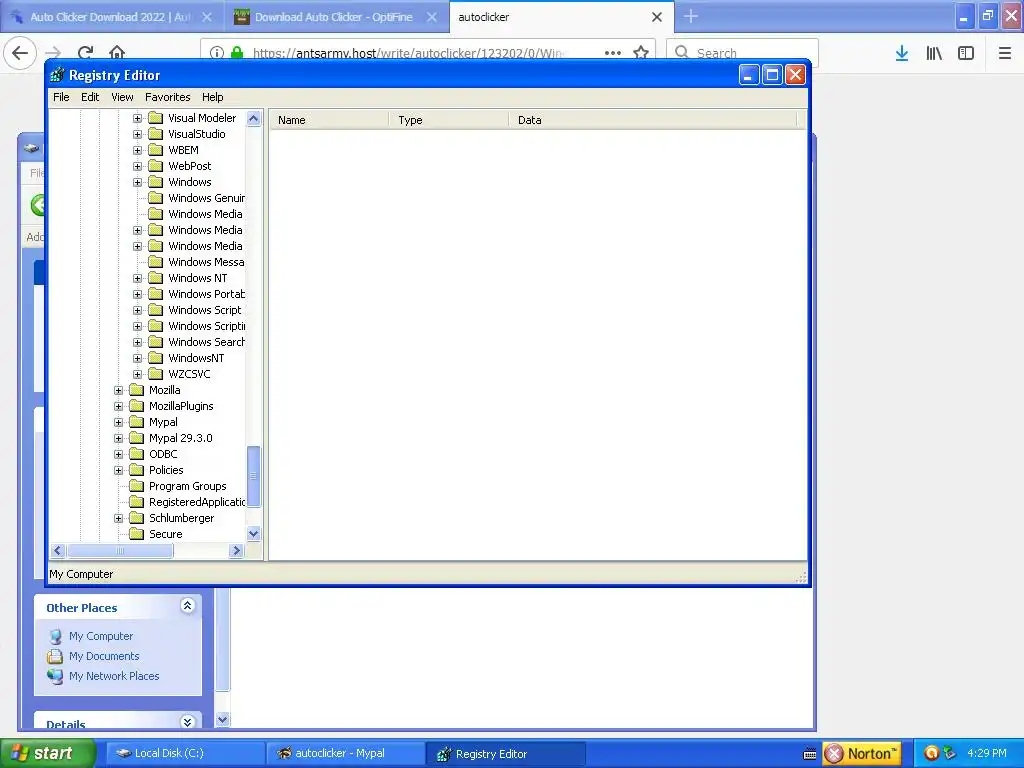
Task: Expand the Mozilla registry key
Action: pos(118,391)
